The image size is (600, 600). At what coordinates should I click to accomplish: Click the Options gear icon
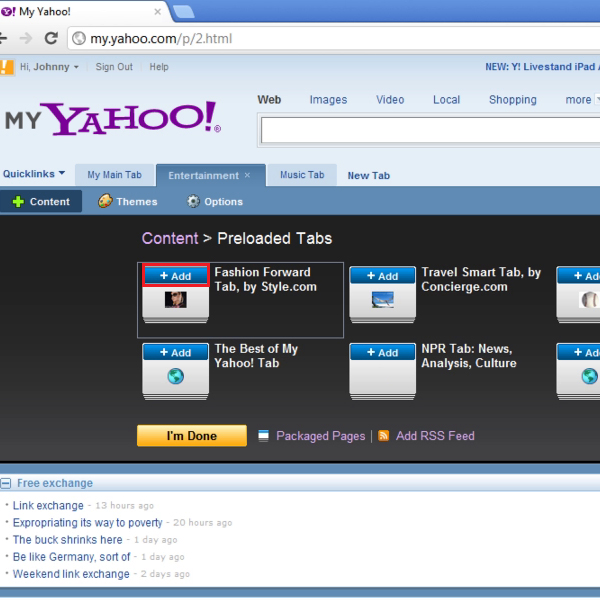(x=193, y=201)
